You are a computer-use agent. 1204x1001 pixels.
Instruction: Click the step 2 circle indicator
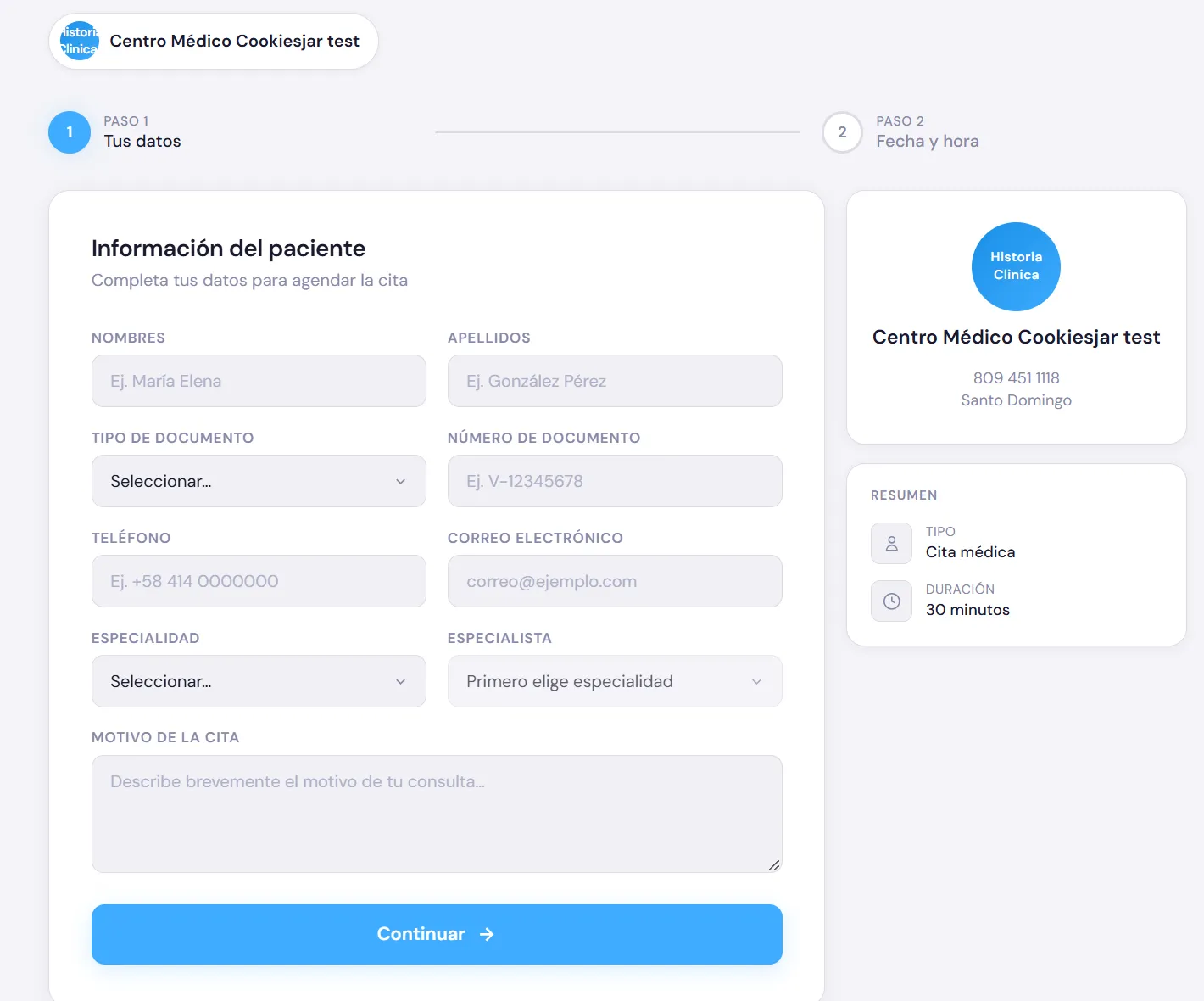click(x=842, y=132)
